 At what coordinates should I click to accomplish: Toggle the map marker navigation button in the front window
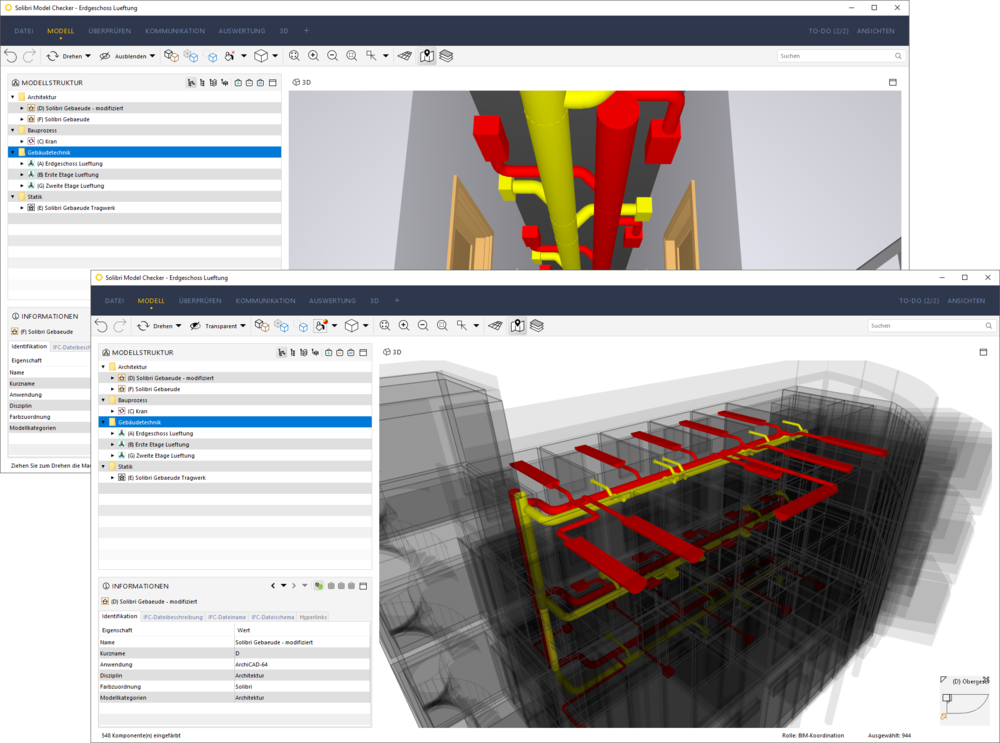click(517, 326)
